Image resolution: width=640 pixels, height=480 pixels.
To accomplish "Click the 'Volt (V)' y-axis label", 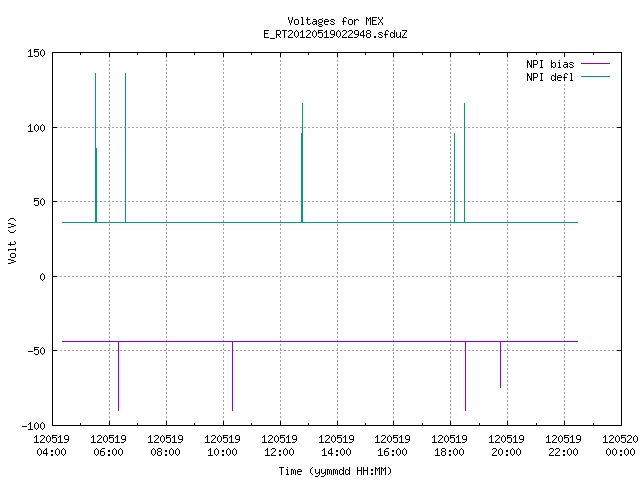I will [13, 240].
